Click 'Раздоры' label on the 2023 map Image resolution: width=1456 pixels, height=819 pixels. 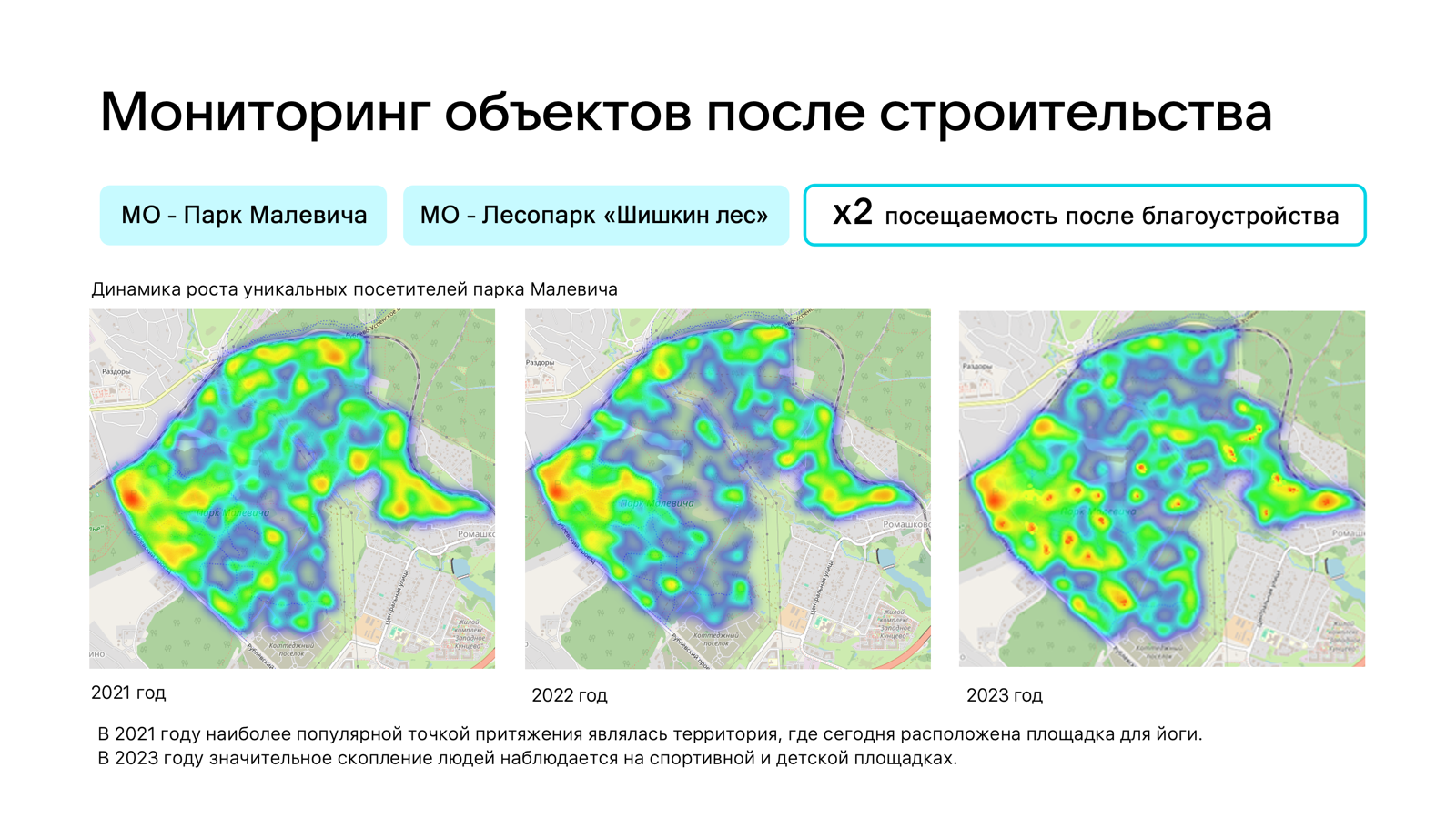pyautogui.click(x=977, y=366)
